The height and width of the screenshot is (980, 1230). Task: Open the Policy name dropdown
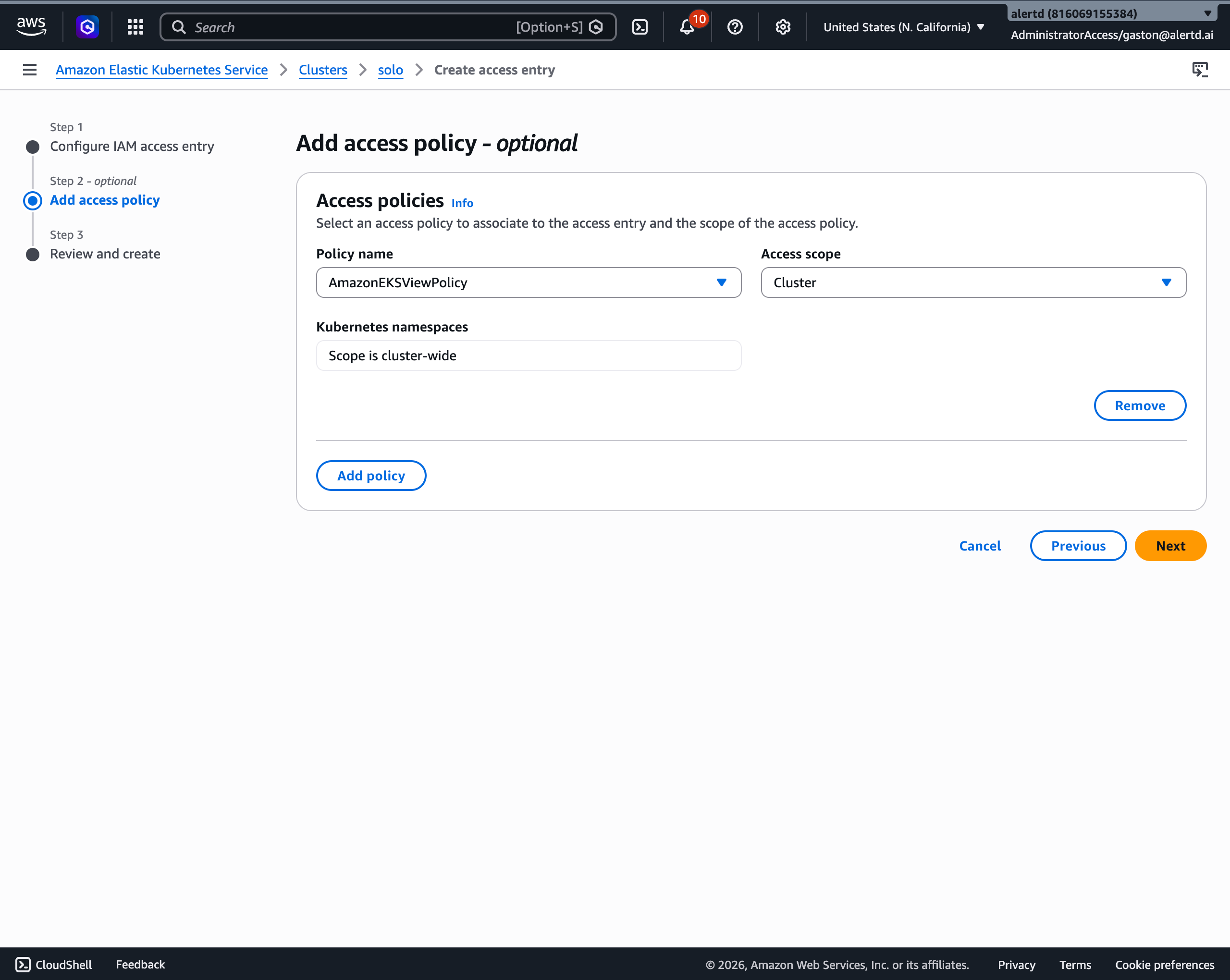click(529, 282)
